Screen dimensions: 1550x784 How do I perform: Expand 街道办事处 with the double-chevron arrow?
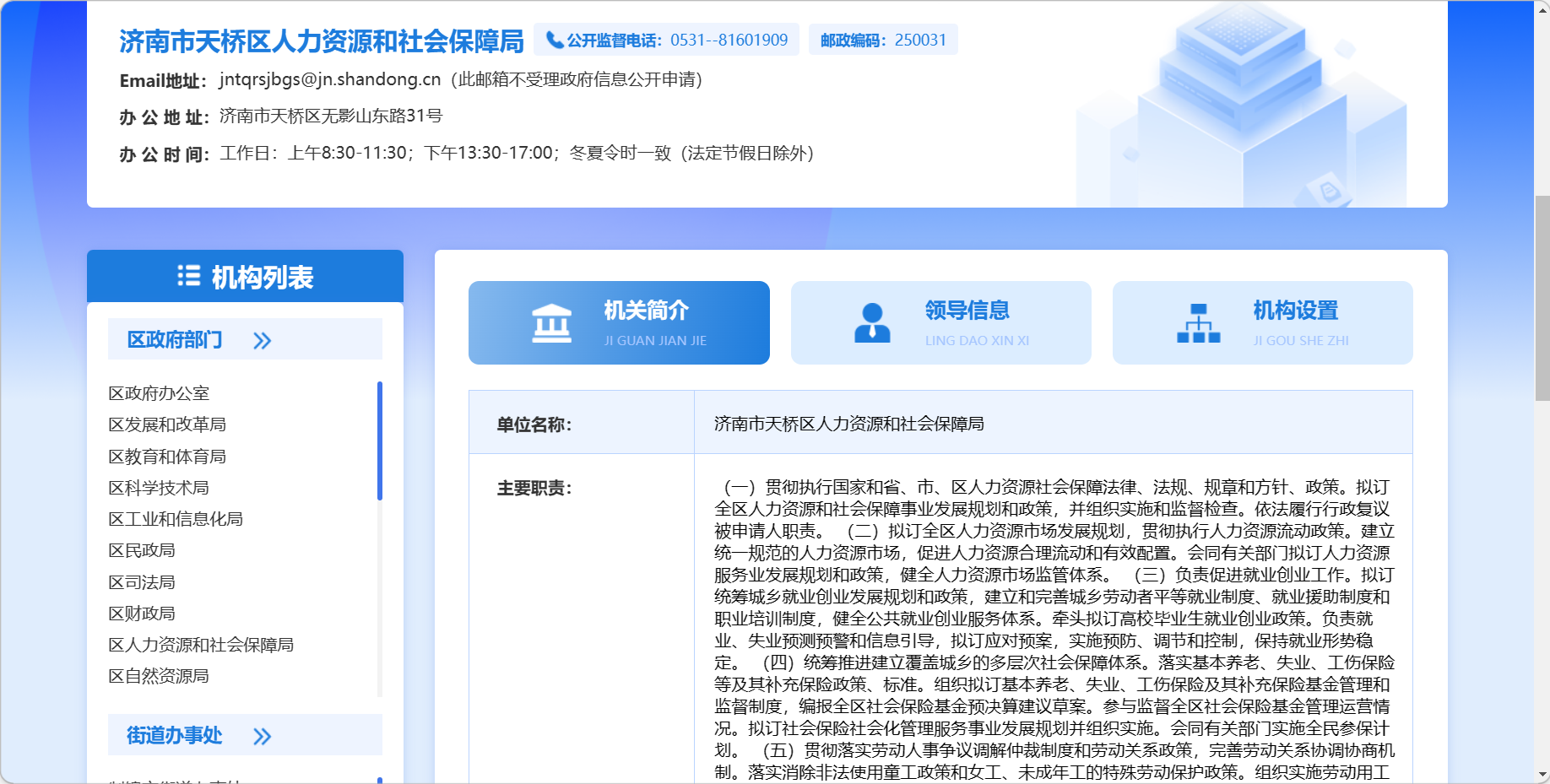tap(263, 736)
